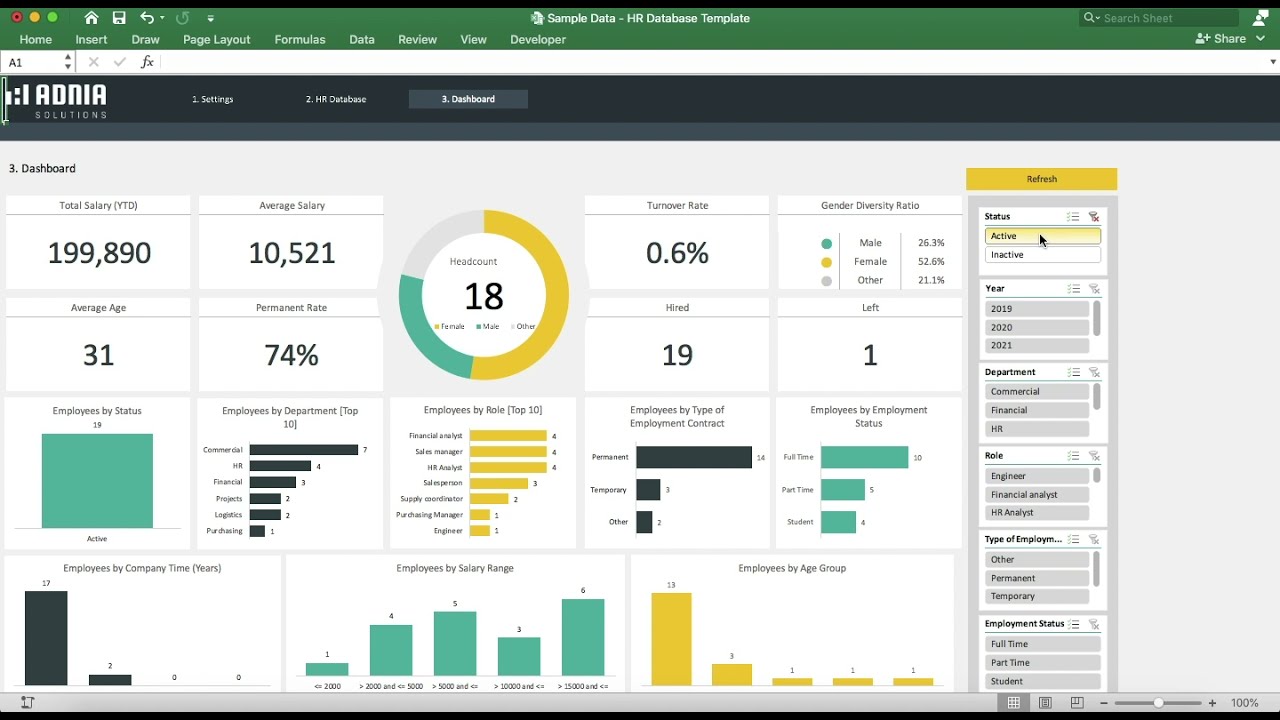Image resolution: width=1280 pixels, height=720 pixels.
Task: Click the Save floppy disk icon
Action: click(119, 18)
